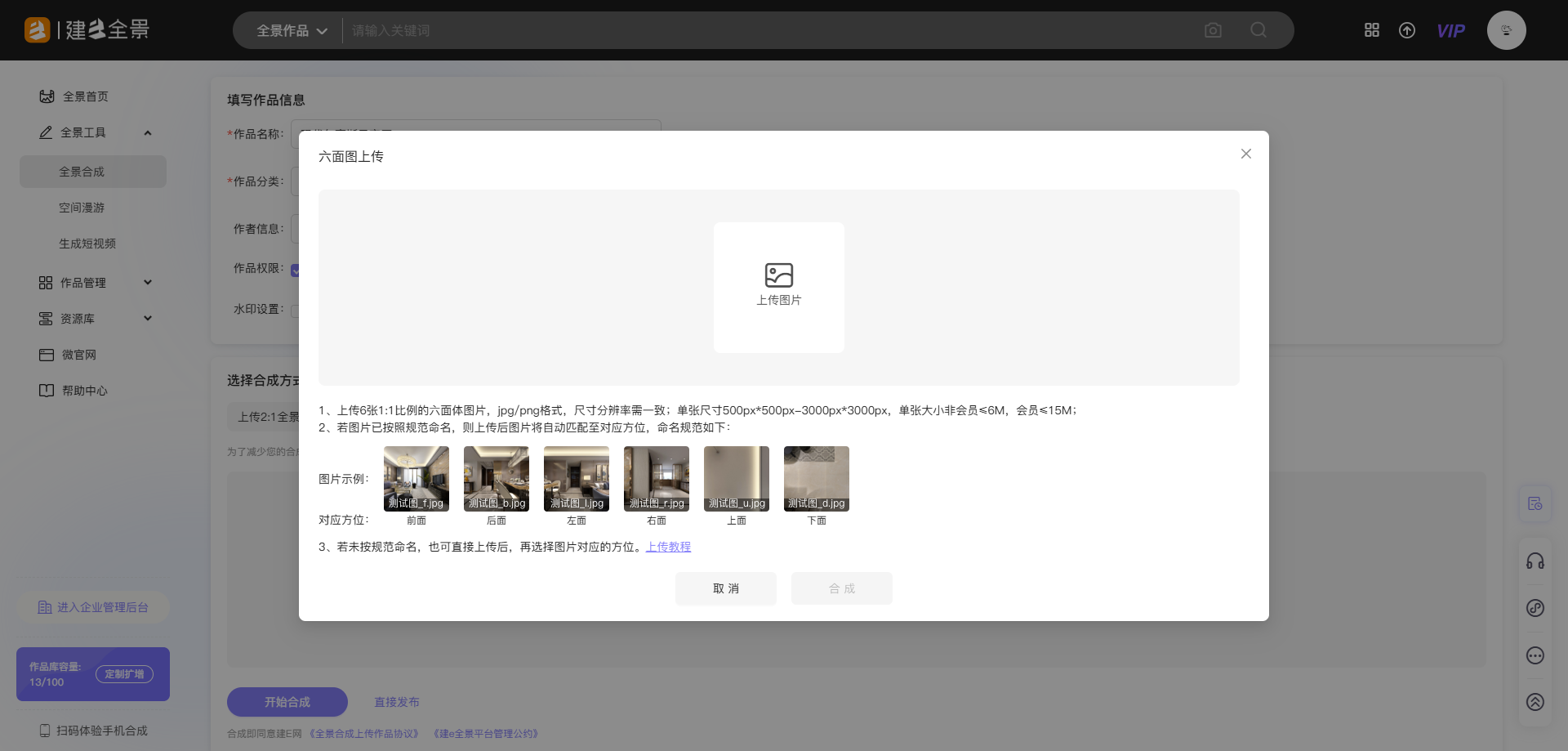The width and height of the screenshot is (1568, 751).
Task: Open 帮助中心 in the sidebar
Action: coord(84,391)
